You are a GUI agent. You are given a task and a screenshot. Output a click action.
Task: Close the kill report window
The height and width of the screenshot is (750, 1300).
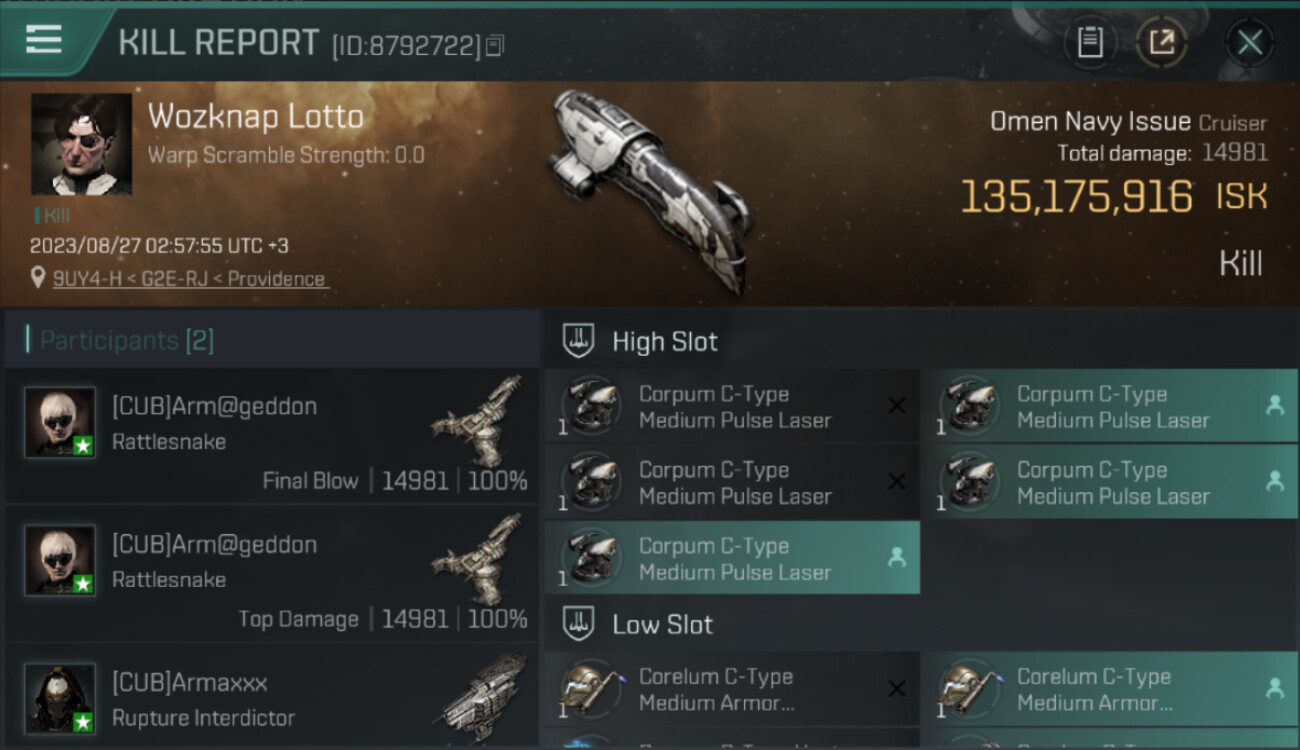[x=1249, y=42]
